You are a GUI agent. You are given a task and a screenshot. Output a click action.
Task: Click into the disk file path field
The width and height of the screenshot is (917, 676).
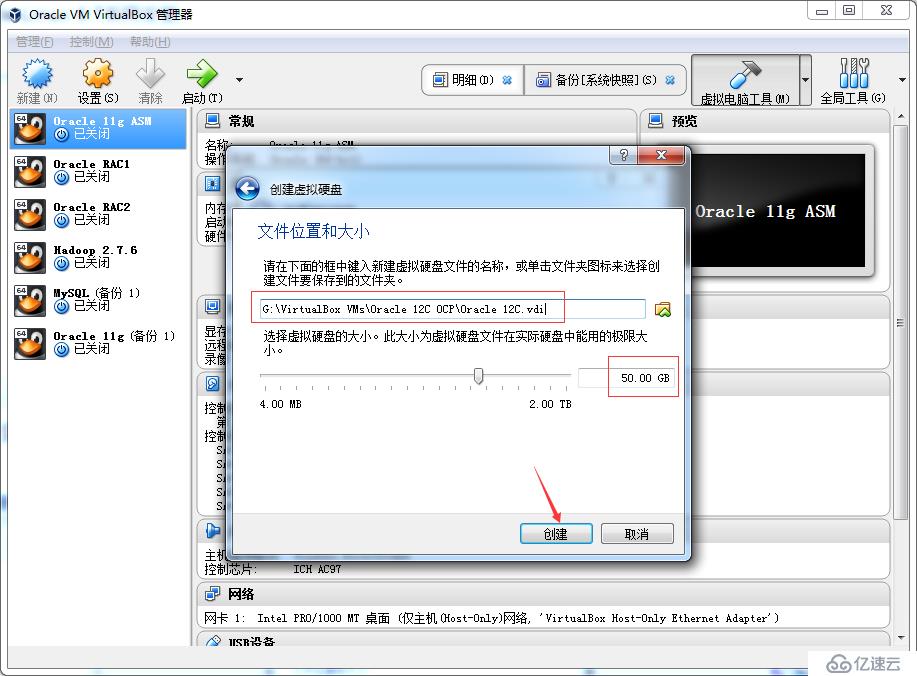(453, 309)
